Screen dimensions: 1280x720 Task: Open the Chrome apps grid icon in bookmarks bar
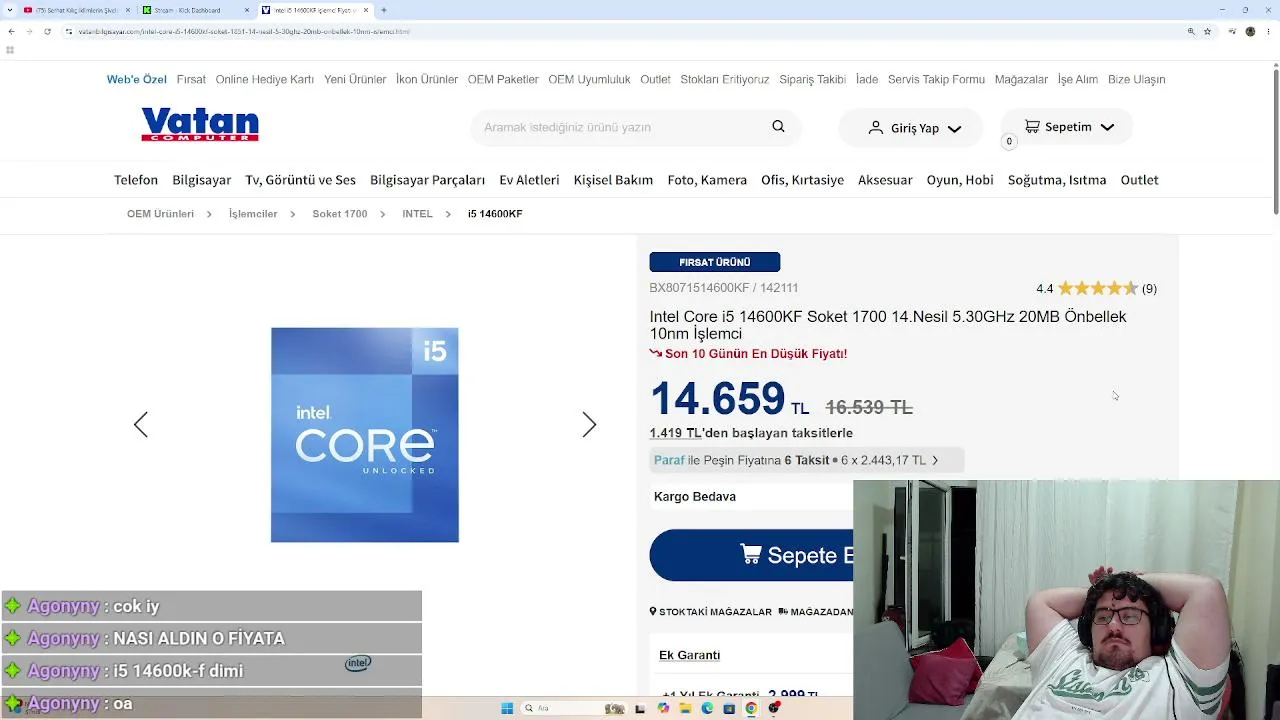tap(10, 50)
